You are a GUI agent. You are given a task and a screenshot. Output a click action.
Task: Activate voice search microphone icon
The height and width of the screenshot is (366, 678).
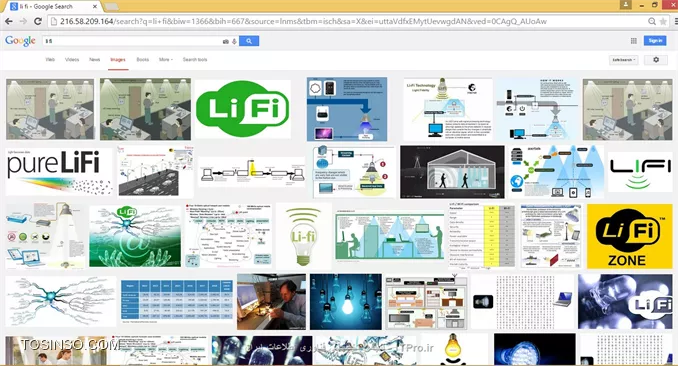pos(234,42)
